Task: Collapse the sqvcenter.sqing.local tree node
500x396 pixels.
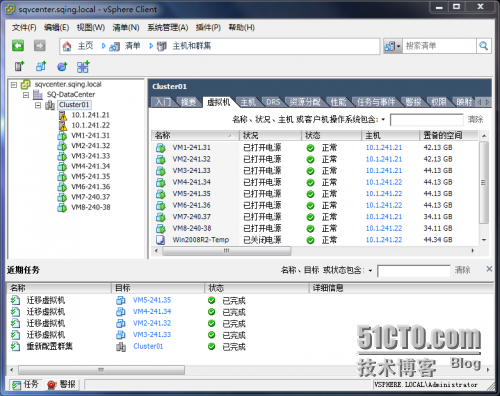Action: point(14,85)
